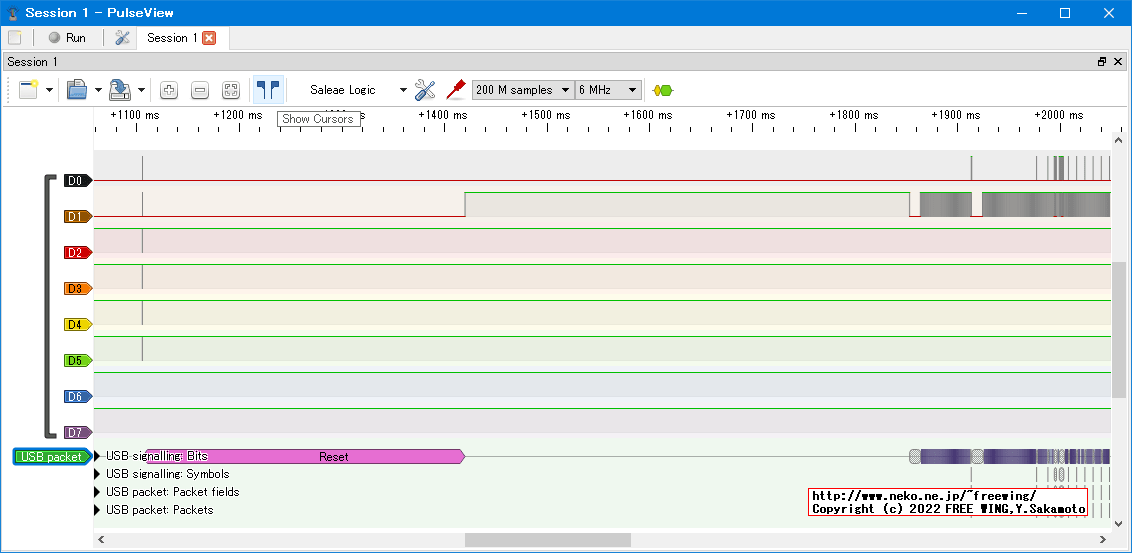
Task: Click the D1 channel label
Action: pos(76,217)
